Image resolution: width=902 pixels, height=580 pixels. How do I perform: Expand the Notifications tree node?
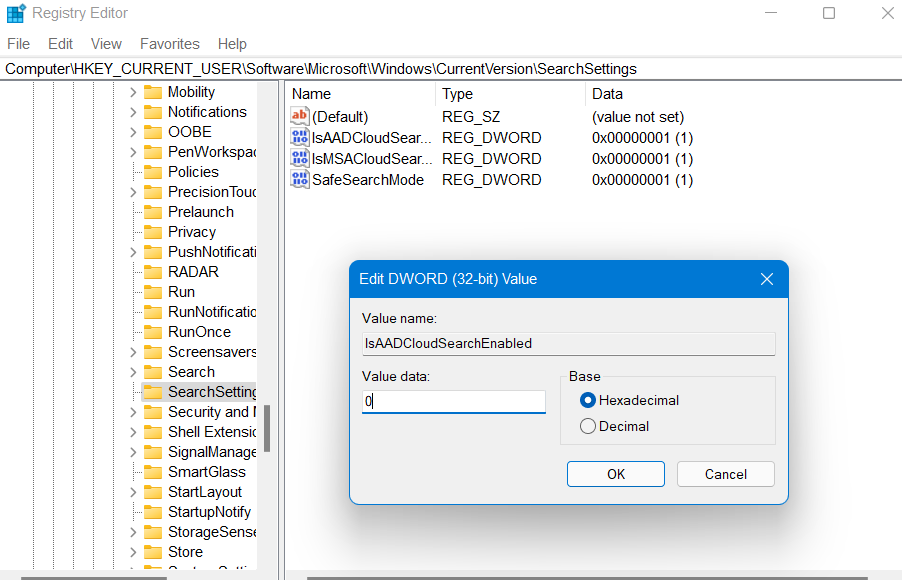click(x=133, y=112)
